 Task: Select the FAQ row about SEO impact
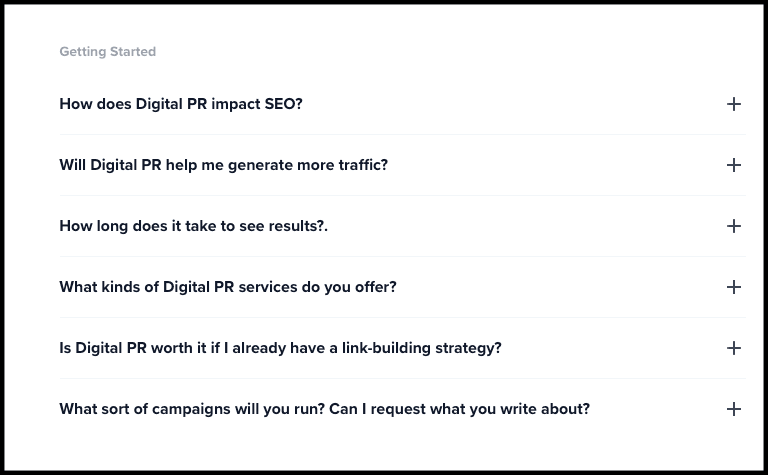[400, 104]
